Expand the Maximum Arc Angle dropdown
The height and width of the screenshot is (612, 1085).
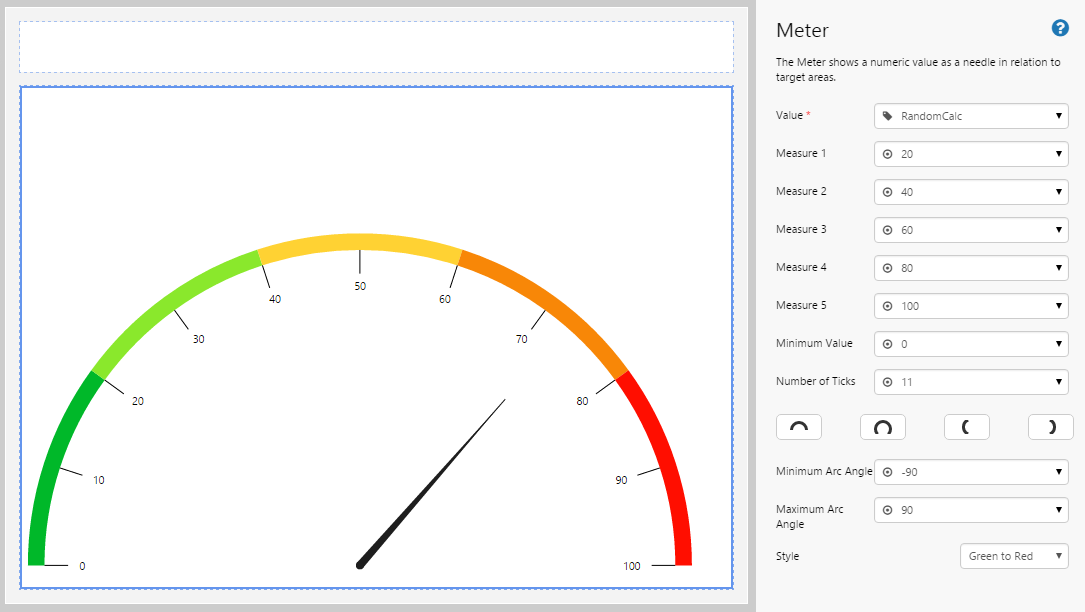[x=1059, y=510]
